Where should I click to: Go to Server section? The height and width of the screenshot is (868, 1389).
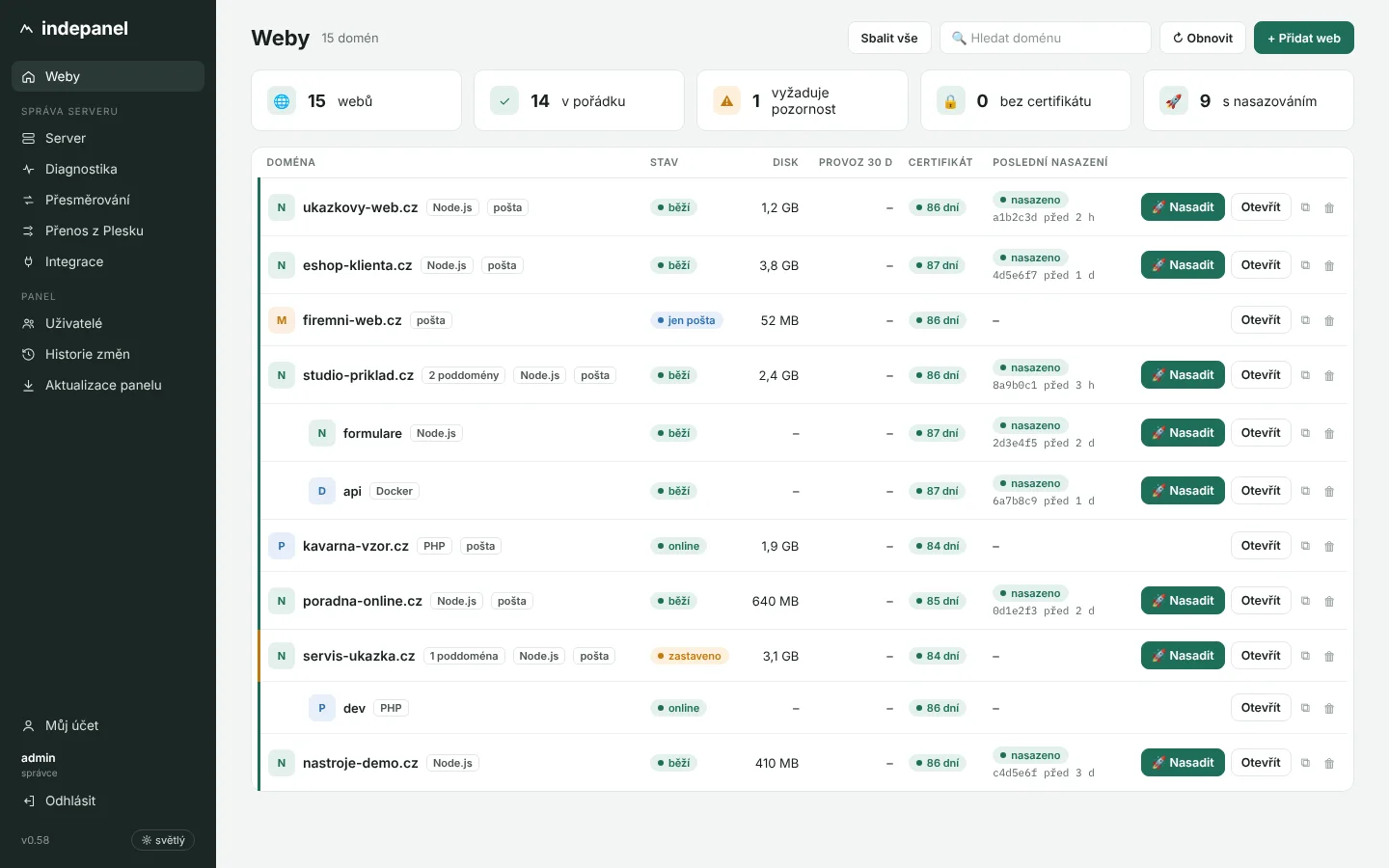click(x=108, y=138)
